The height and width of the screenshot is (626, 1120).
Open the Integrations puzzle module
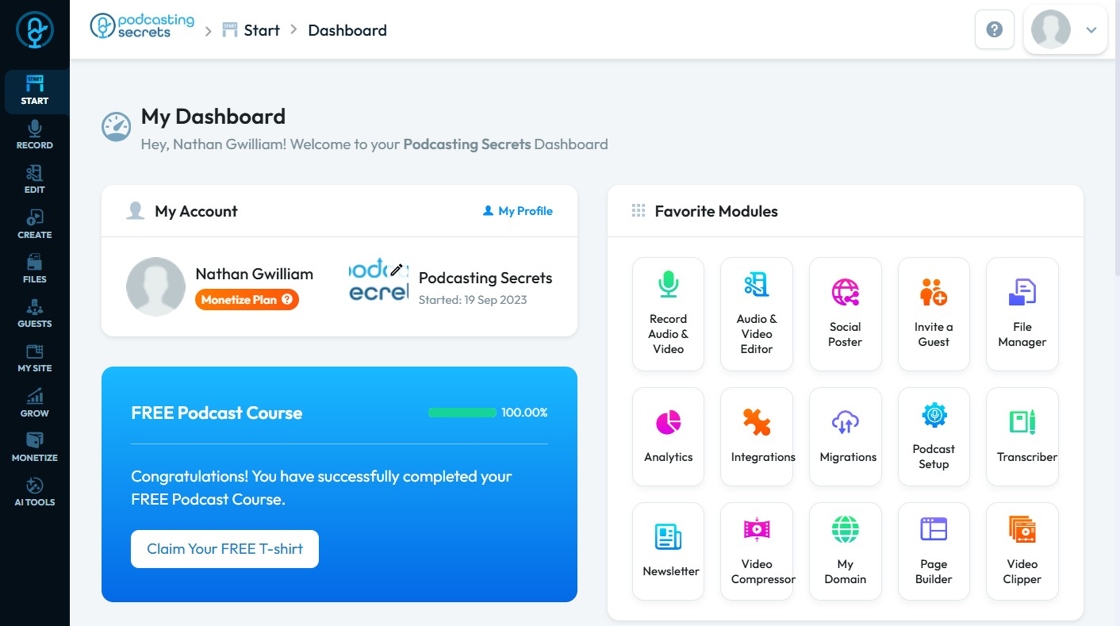756,436
